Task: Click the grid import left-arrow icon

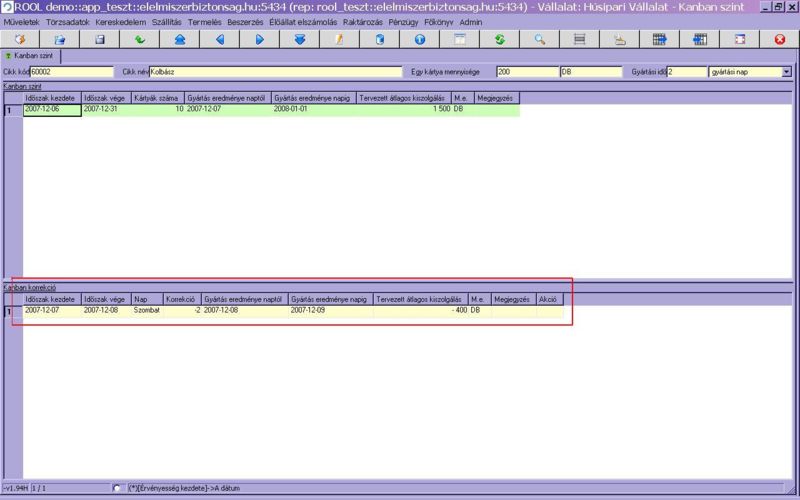Action: coord(700,39)
